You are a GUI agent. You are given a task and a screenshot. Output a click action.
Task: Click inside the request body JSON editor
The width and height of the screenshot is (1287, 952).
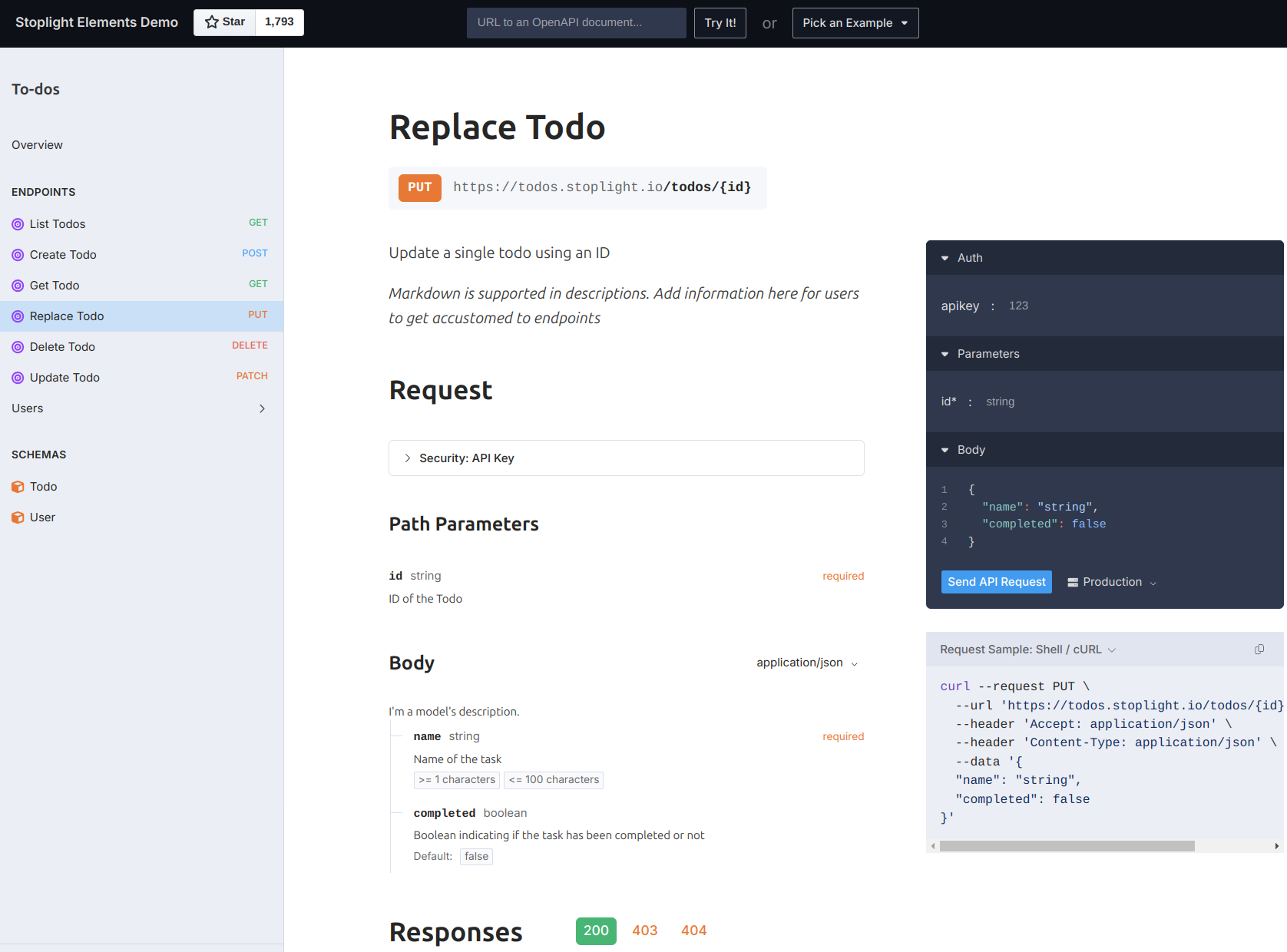[1106, 515]
